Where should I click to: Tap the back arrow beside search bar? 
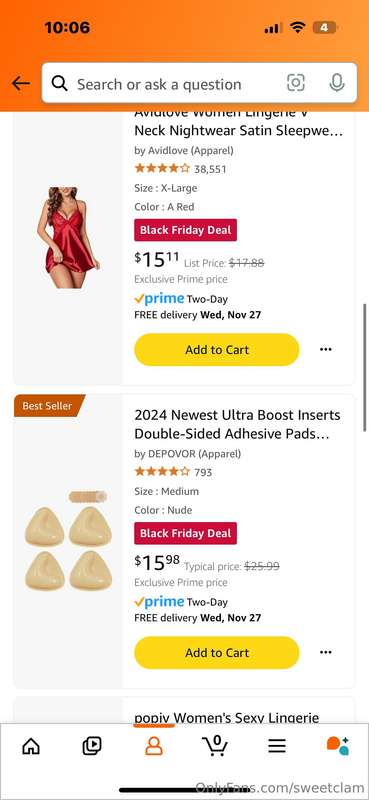(20, 83)
